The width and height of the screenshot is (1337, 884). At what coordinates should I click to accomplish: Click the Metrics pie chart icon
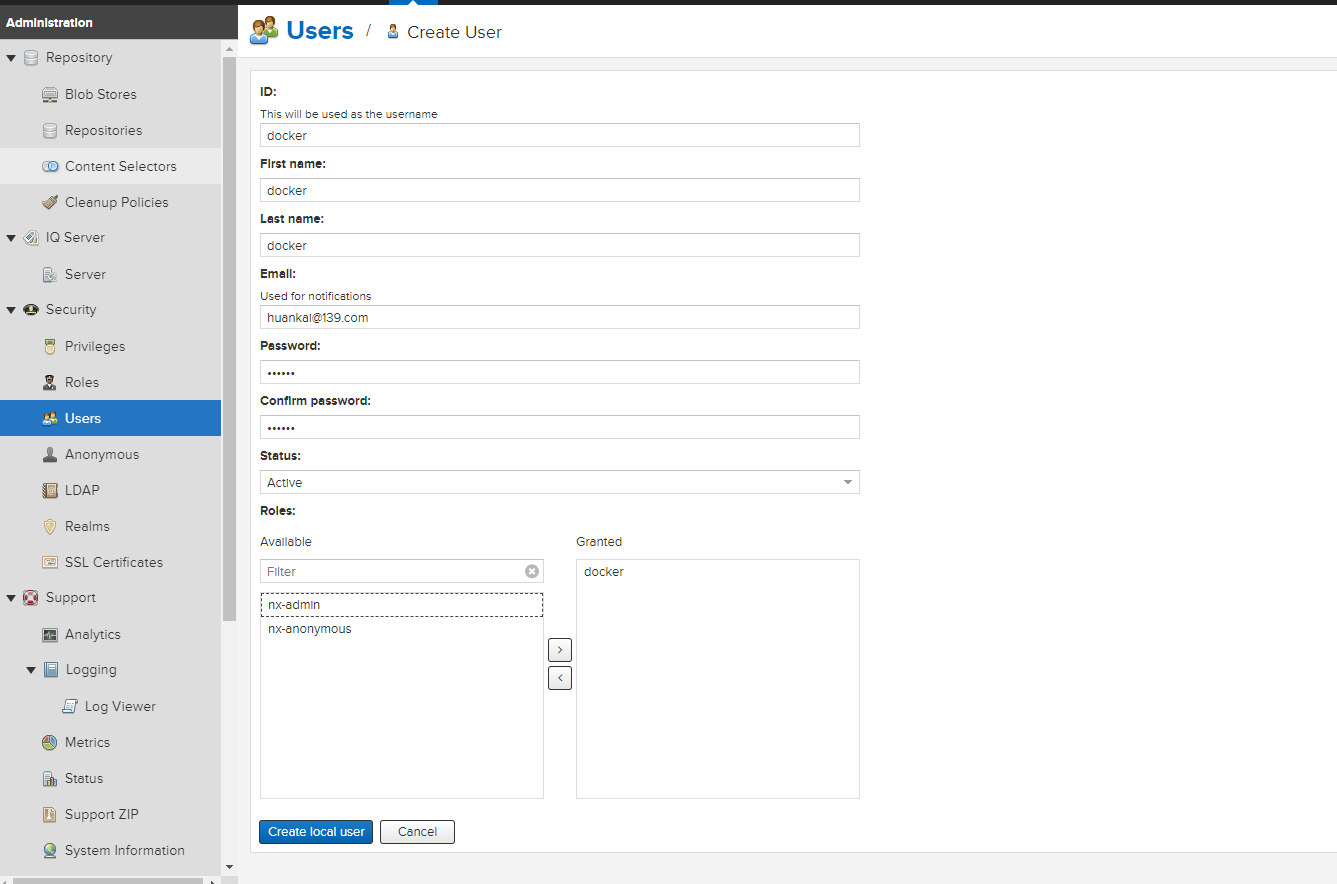click(50, 742)
